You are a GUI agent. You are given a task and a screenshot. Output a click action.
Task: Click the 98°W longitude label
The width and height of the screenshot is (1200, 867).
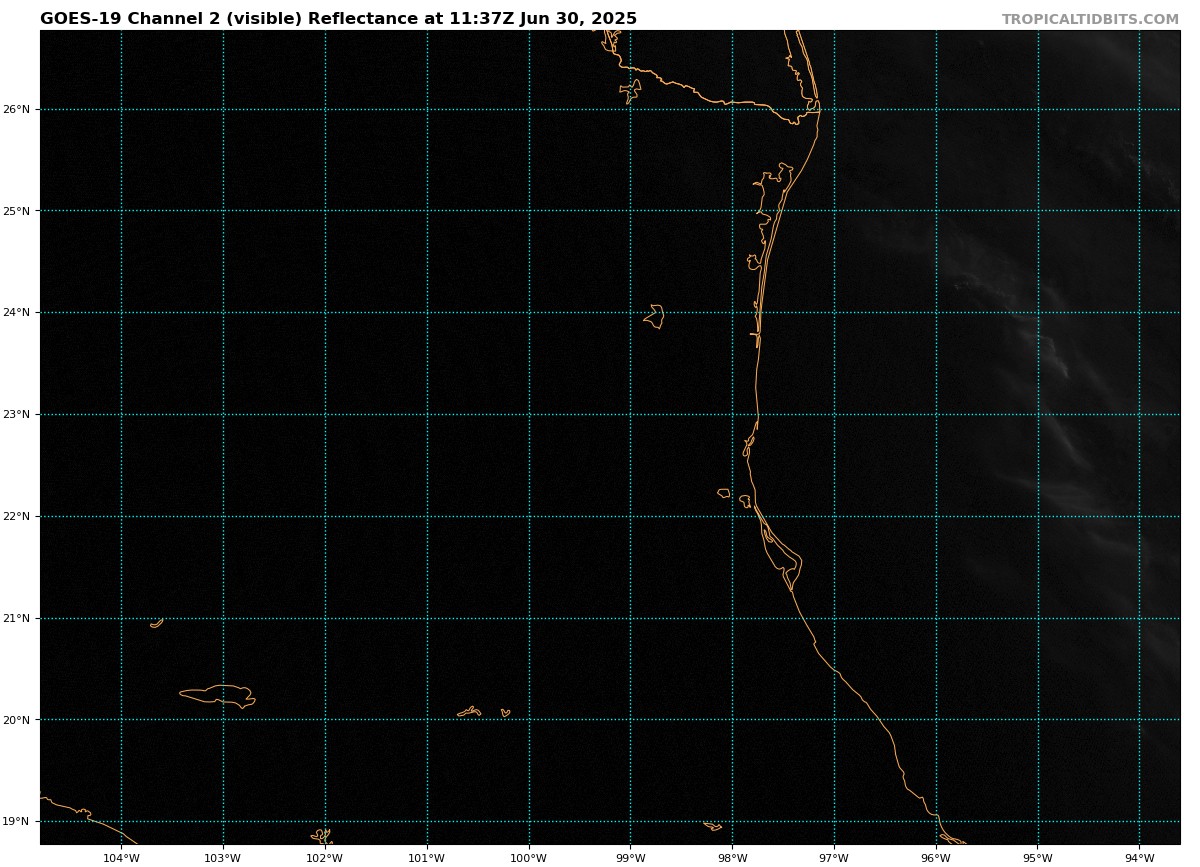click(732, 858)
